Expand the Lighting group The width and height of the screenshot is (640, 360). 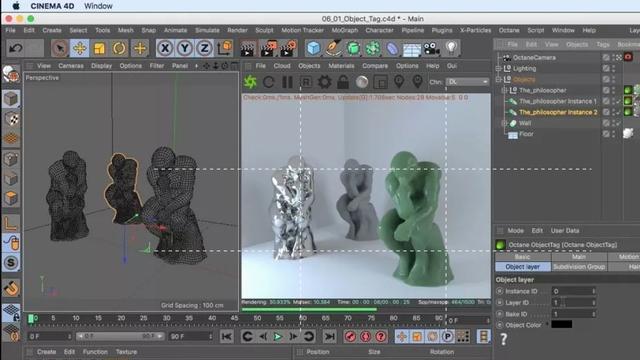[x=498, y=69]
